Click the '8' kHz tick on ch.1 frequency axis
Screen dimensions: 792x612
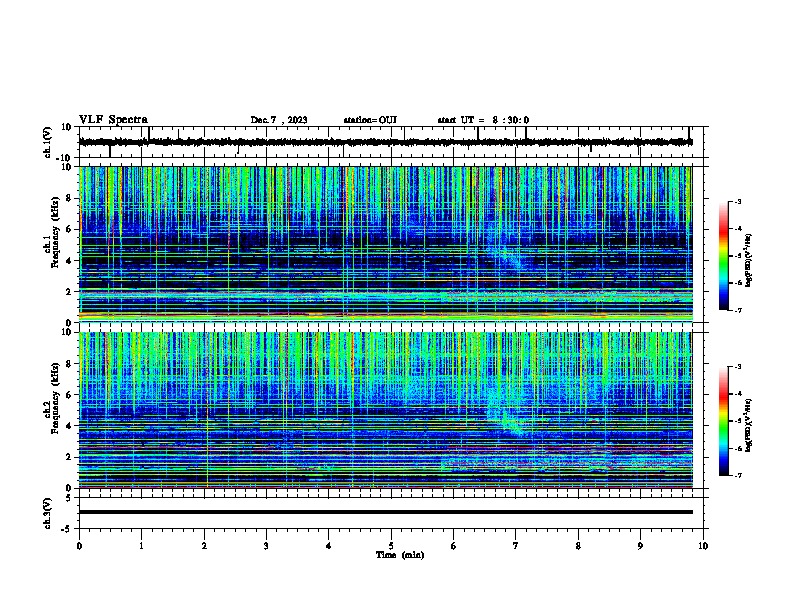click(70, 198)
